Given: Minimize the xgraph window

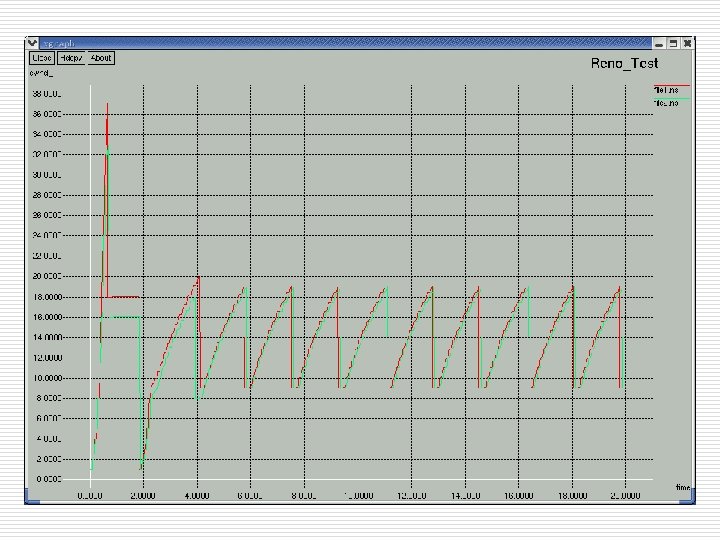Looking at the screenshot, I should coord(659,44).
